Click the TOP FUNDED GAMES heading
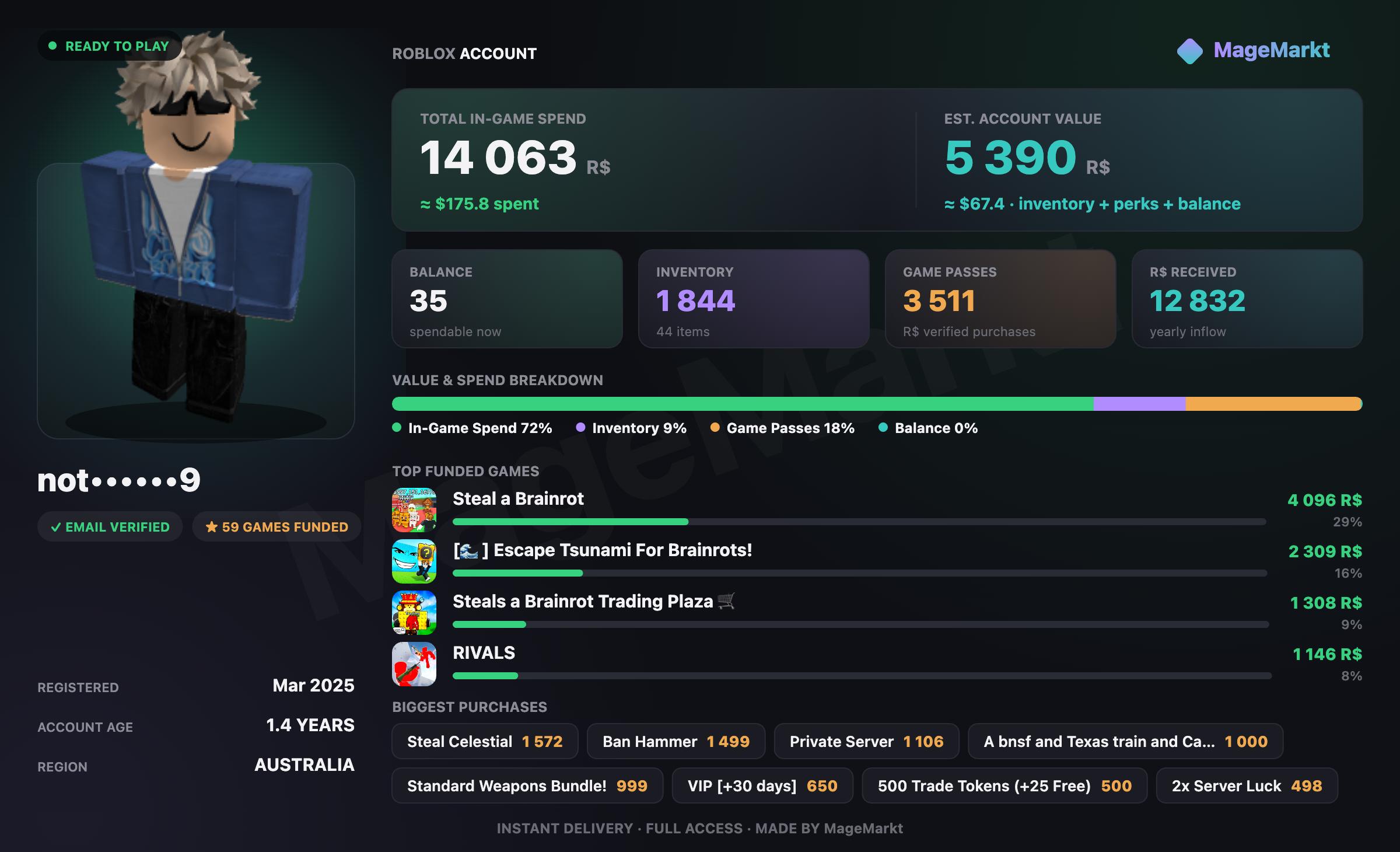Image resolution: width=1400 pixels, height=852 pixels. pyautogui.click(x=466, y=471)
